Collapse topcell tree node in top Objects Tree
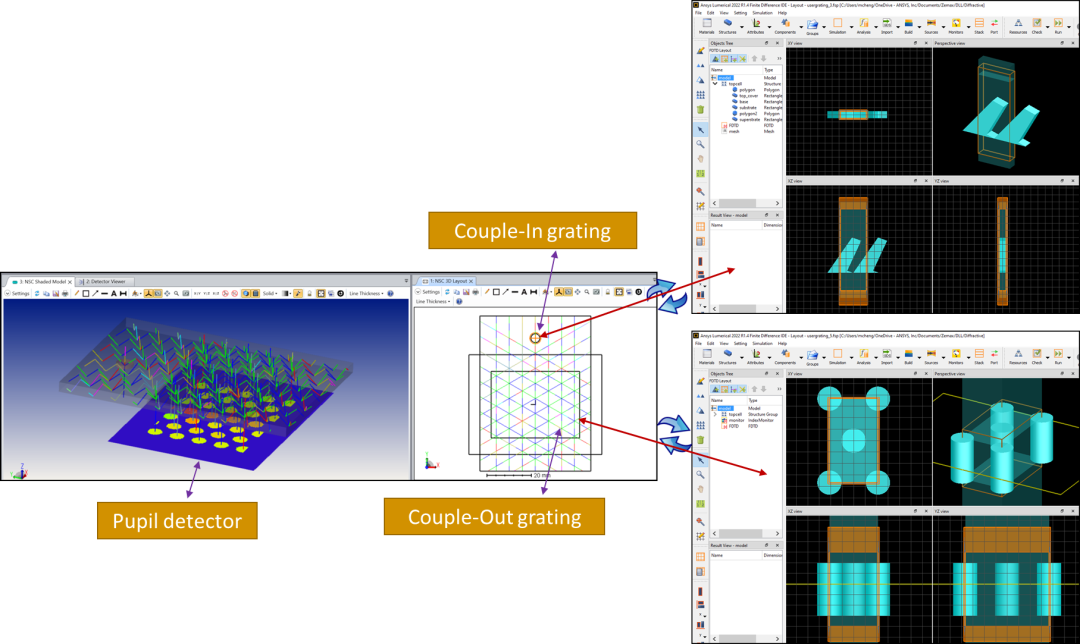Viewport: 1080px width, 644px height. tap(715, 84)
